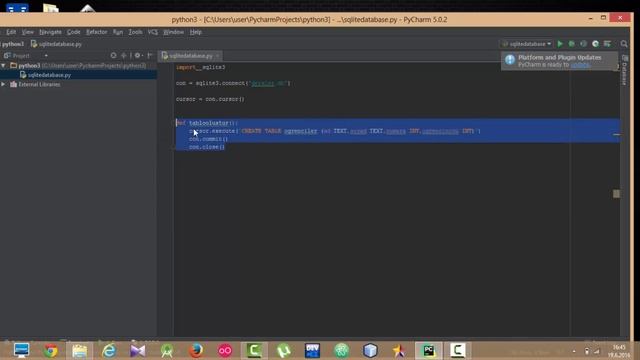
Task: Click the update link in the notification
Action: tap(580, 64)
